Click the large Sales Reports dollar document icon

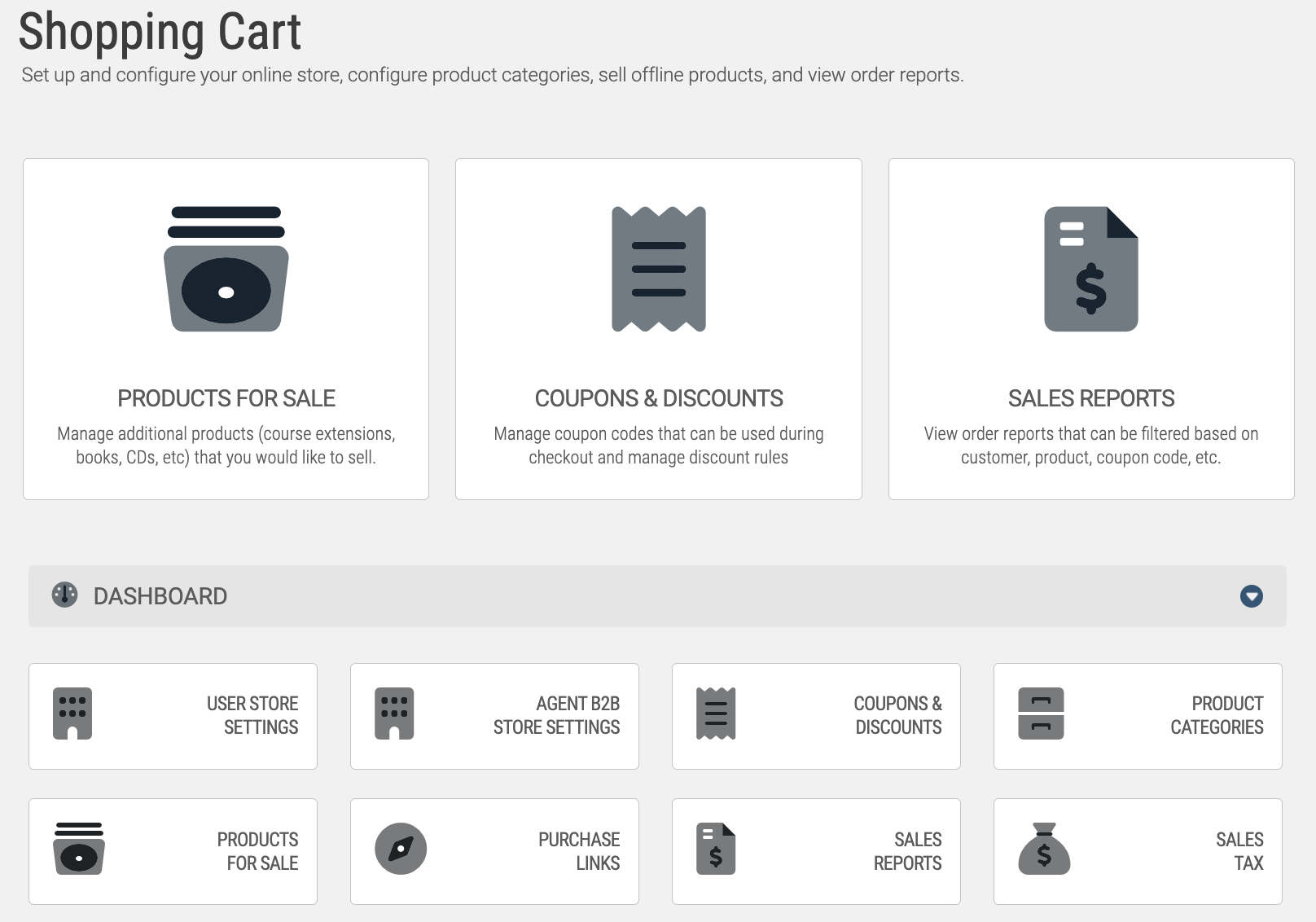pyautogui.click(x=1091, y=269)
